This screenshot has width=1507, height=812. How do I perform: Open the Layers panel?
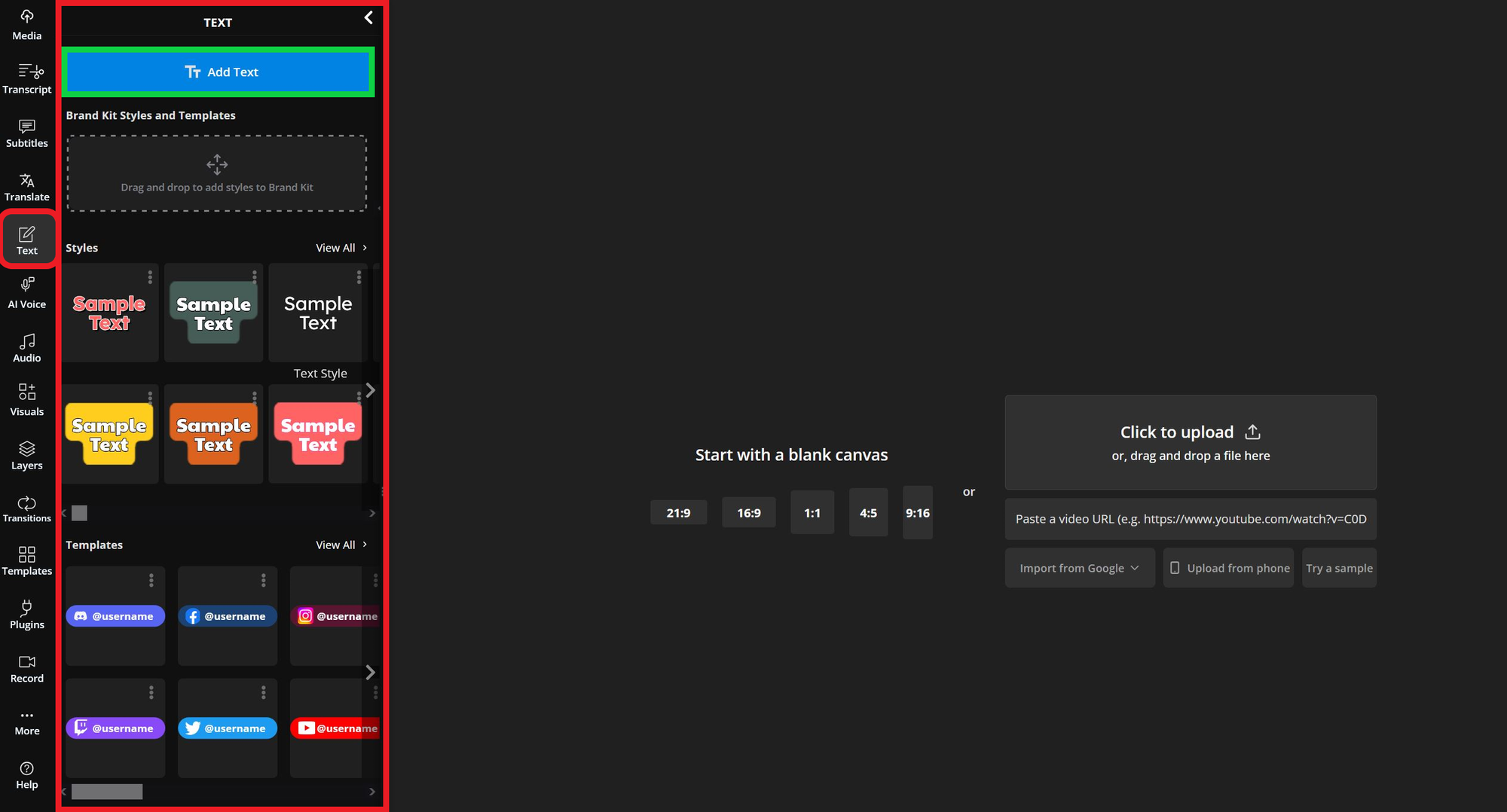click(27, 456)
